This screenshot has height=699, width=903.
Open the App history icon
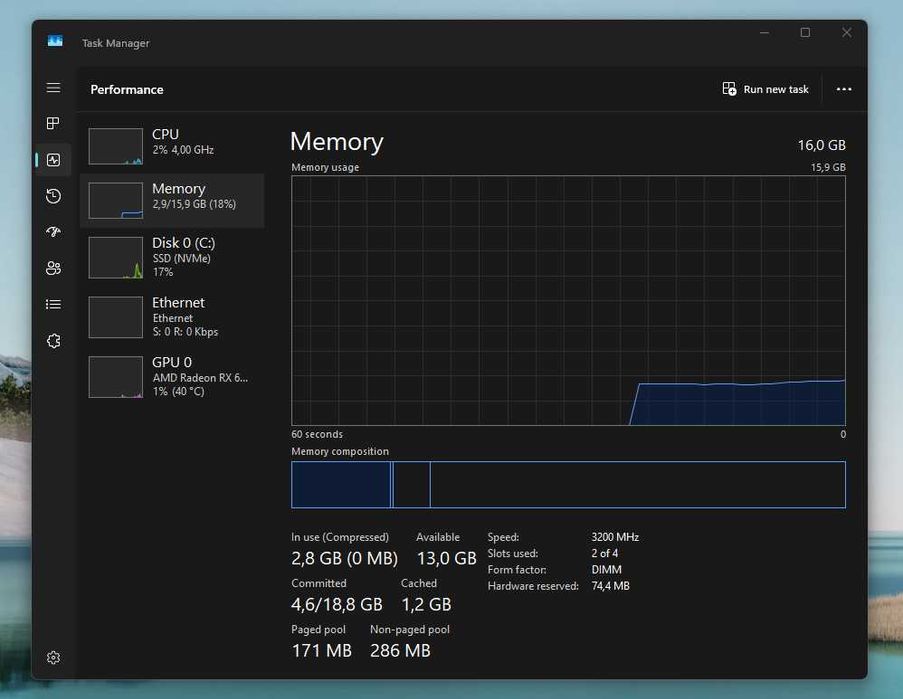(x=54, y=196)
